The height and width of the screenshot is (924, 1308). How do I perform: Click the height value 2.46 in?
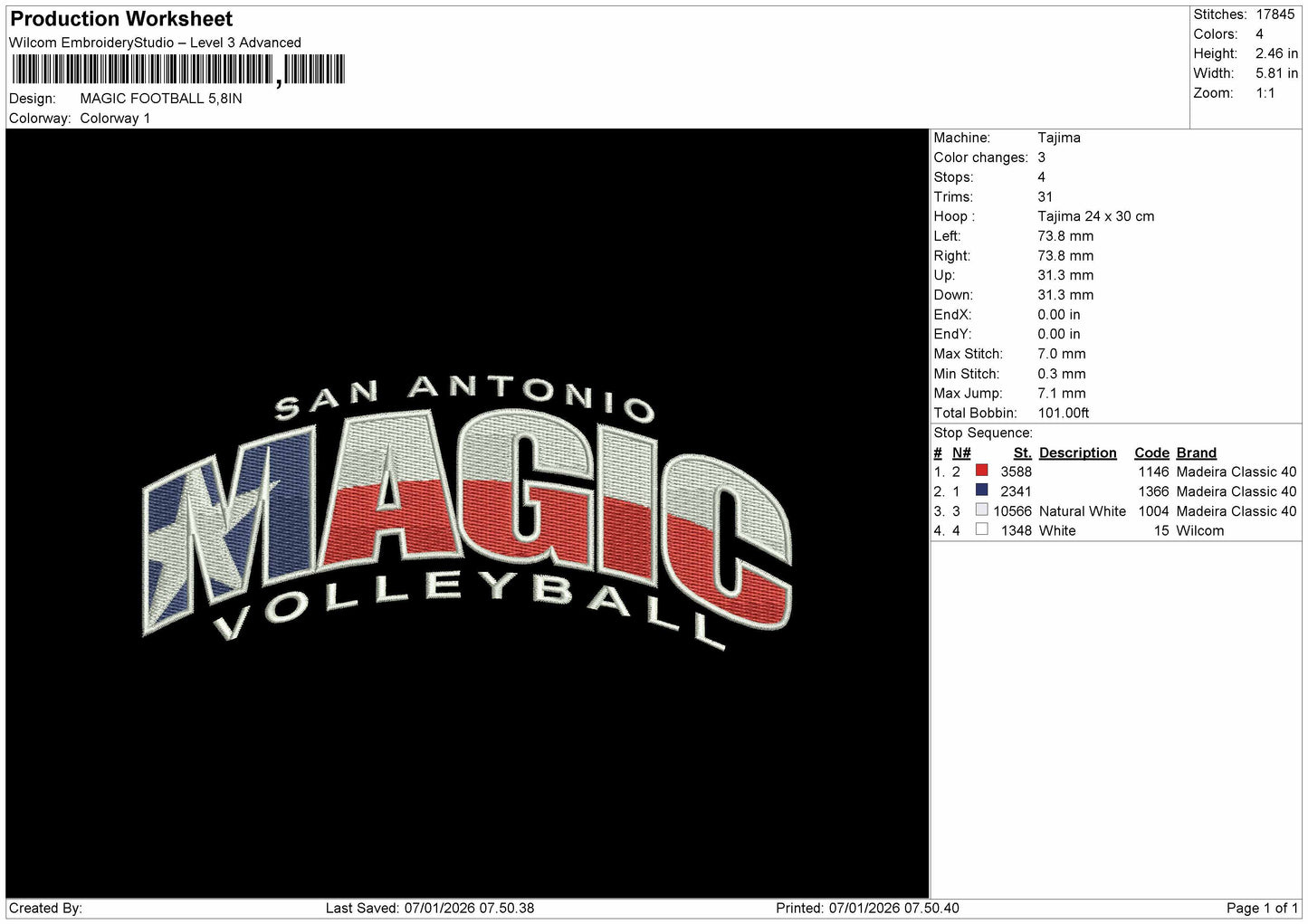click(1276, 53)
